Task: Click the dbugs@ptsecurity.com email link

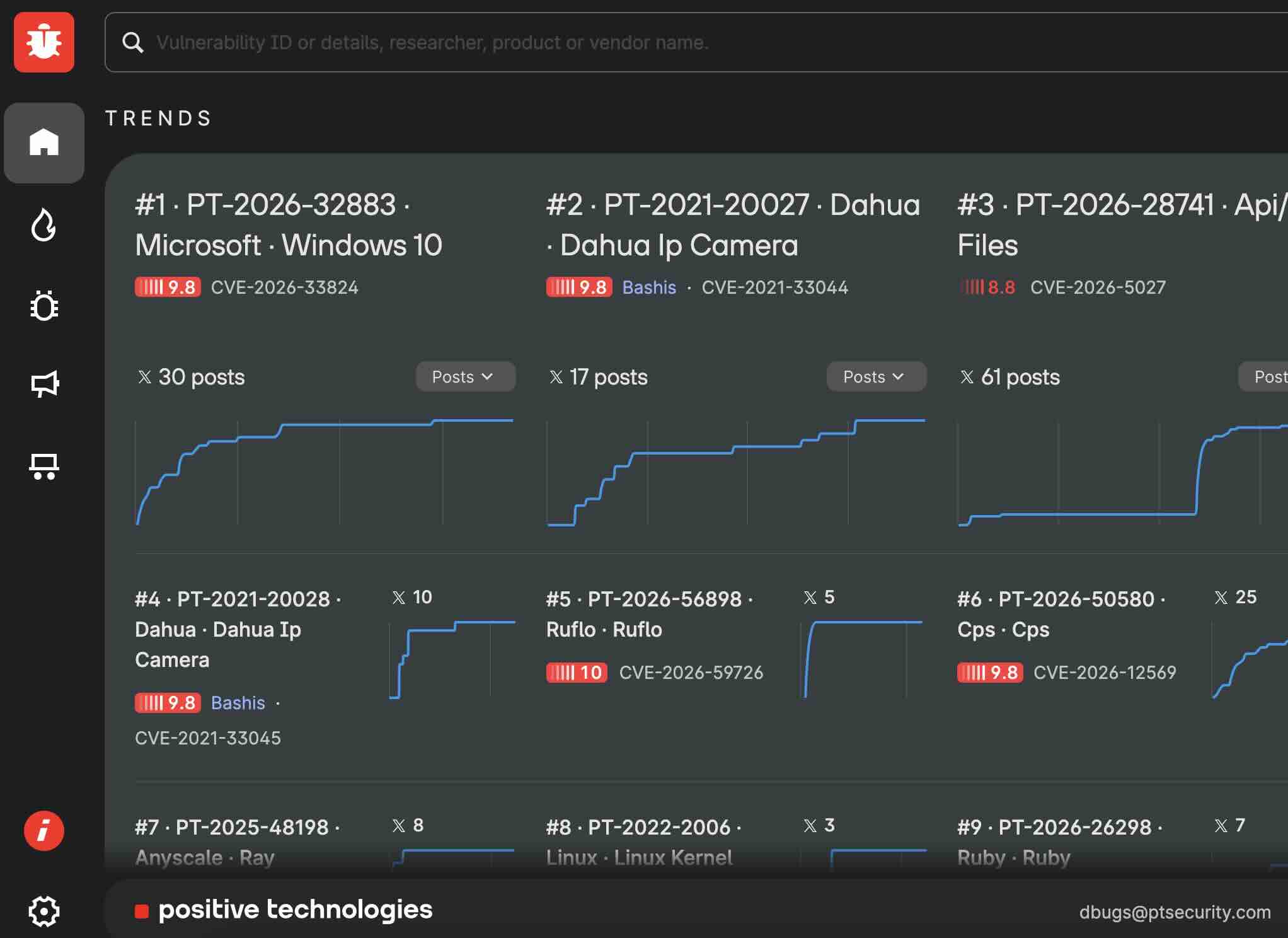Action: tap(1175, 912)
